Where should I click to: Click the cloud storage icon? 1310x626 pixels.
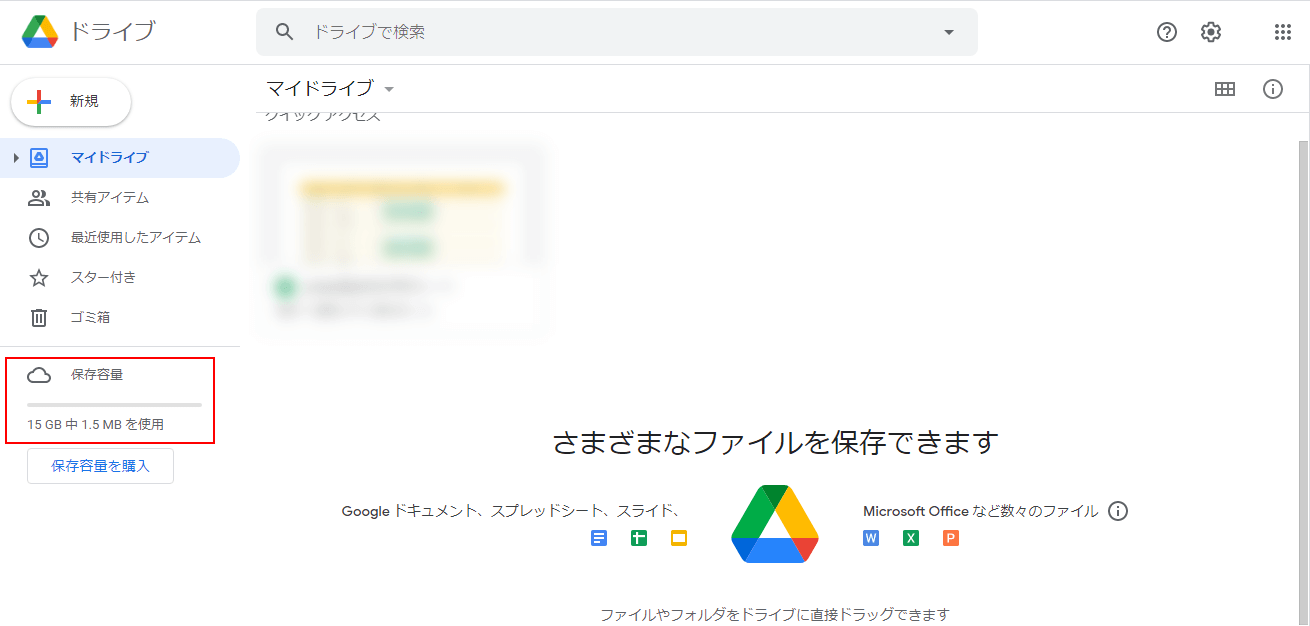pos(39,375)
